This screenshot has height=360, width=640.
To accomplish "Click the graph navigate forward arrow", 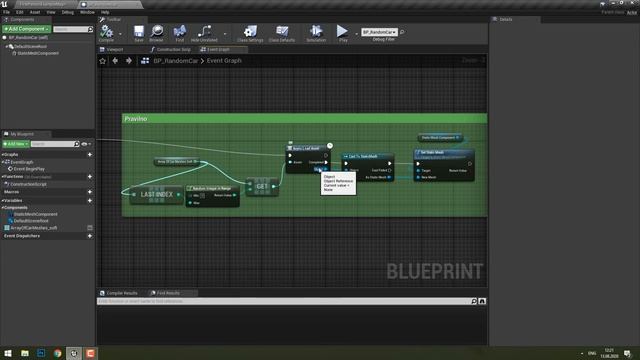I will coord(129,61).
